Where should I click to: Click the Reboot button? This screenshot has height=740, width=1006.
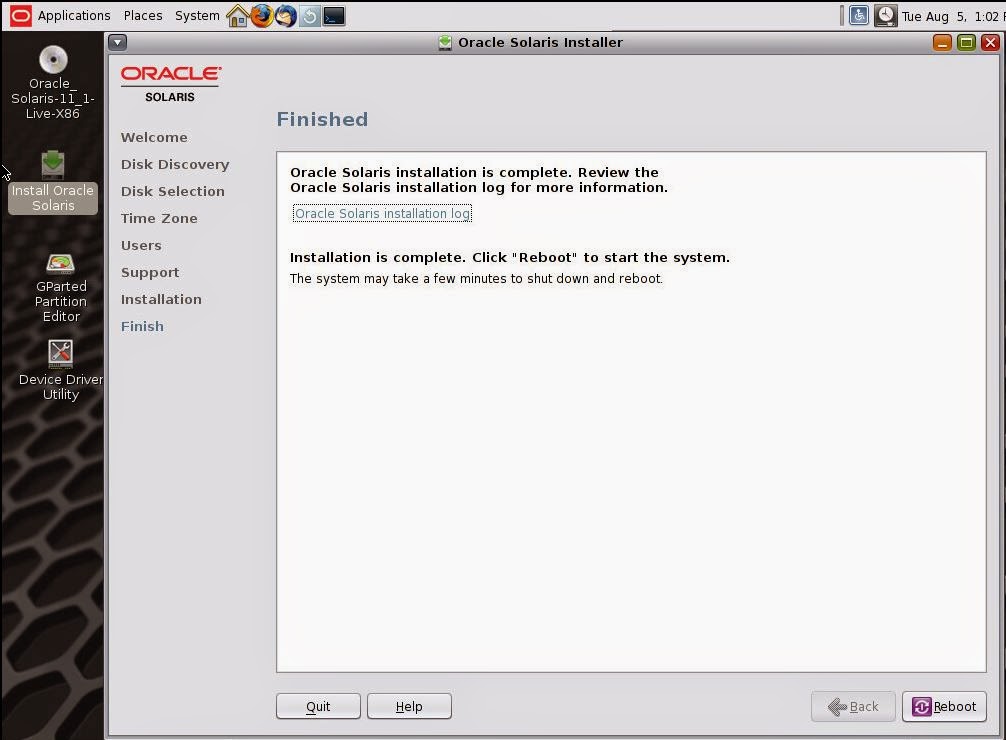[x=944, y=706]
